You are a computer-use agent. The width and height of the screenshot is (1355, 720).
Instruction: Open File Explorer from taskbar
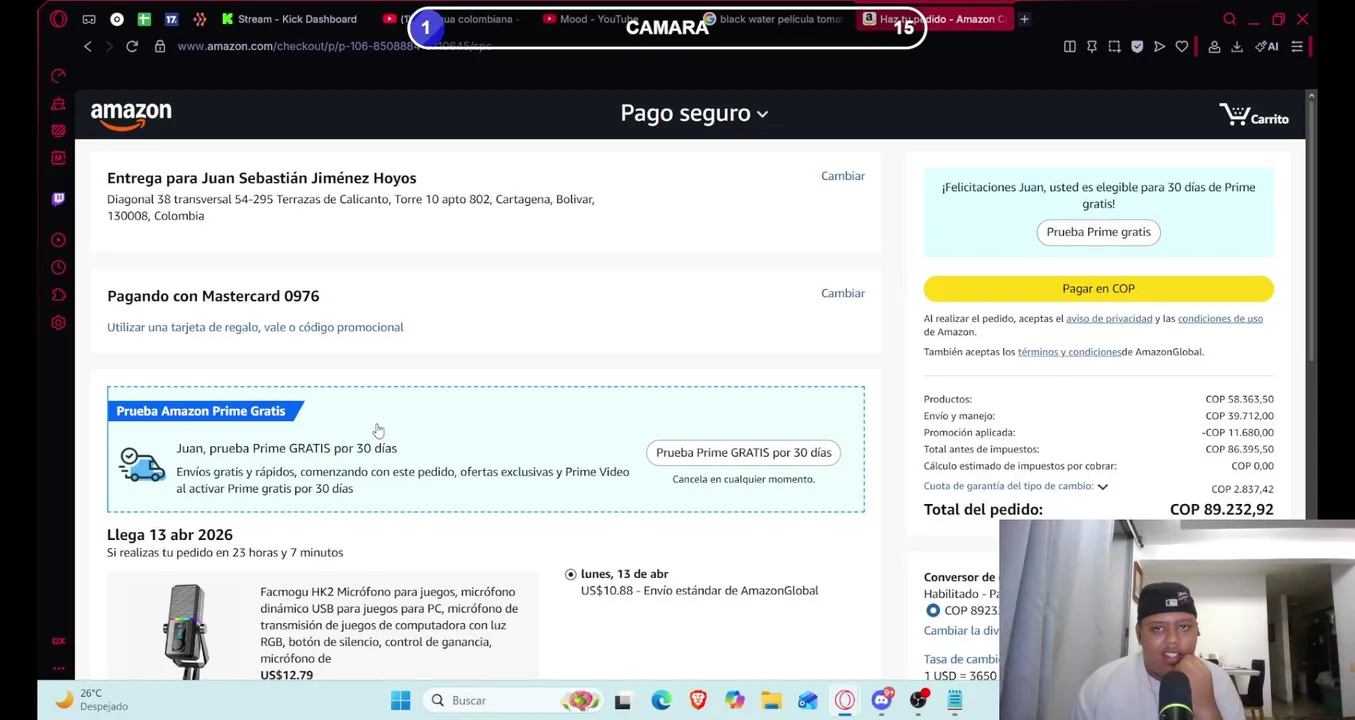[x=771, y=700]
